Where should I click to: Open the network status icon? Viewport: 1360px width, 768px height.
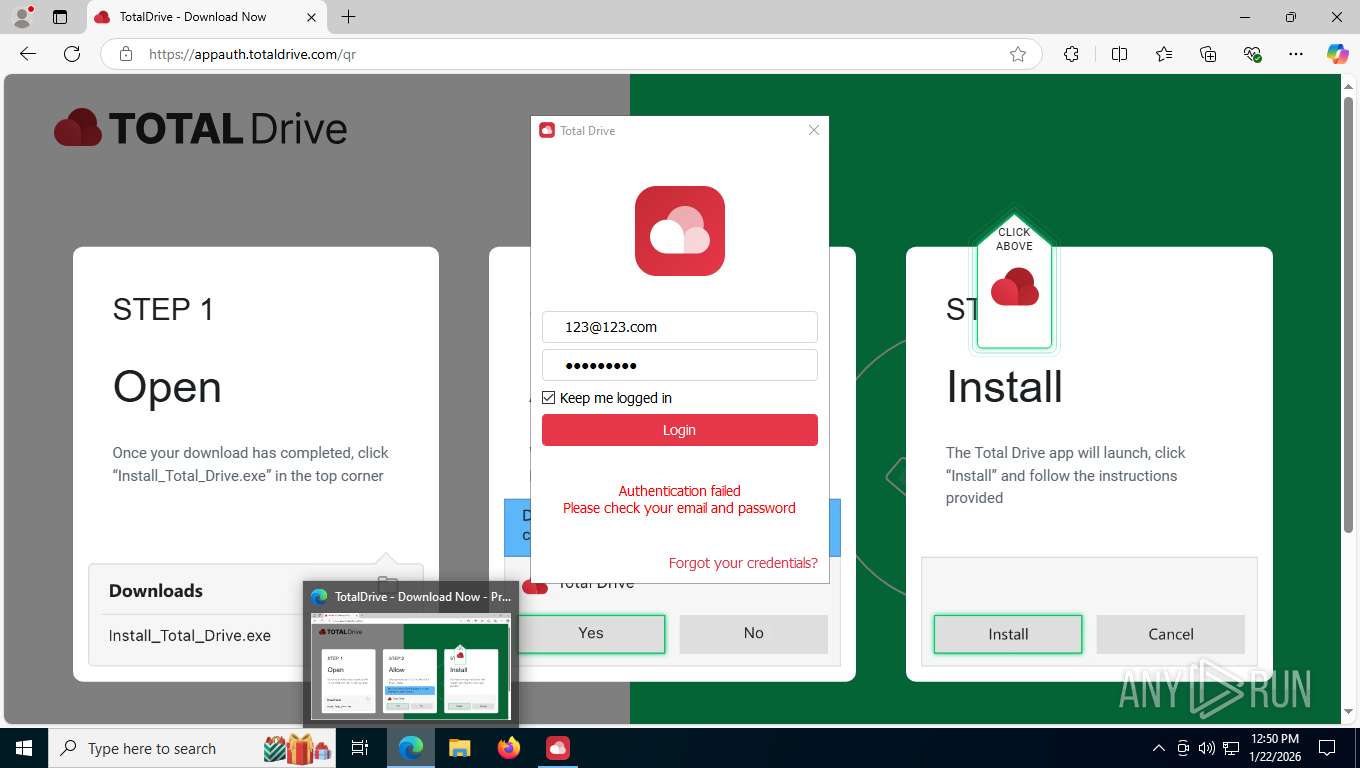click(1231, 748)
